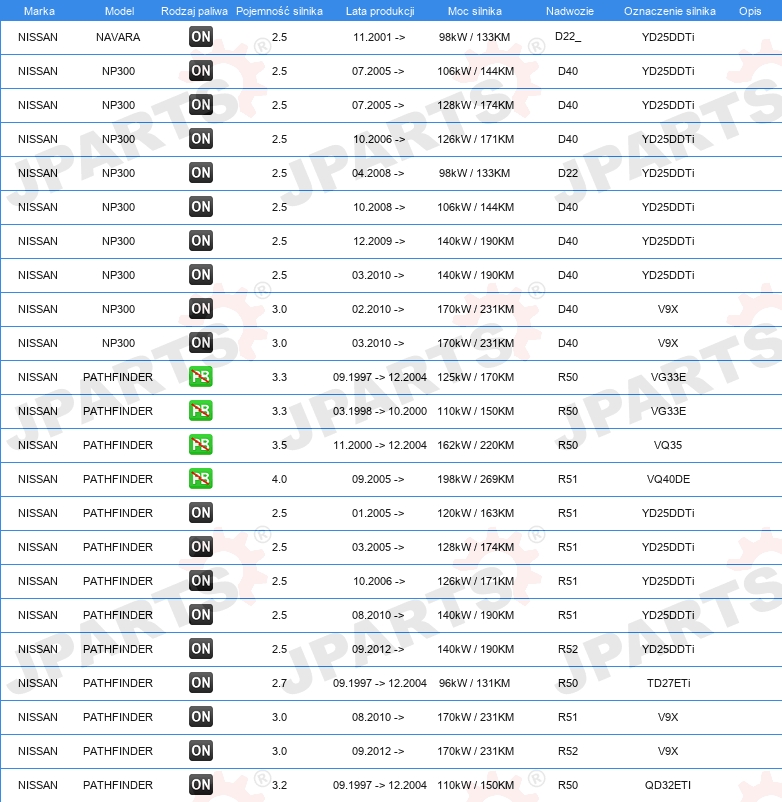Click the Nadwozie column header
The image size is (782, 802).
tap(570, 11)
